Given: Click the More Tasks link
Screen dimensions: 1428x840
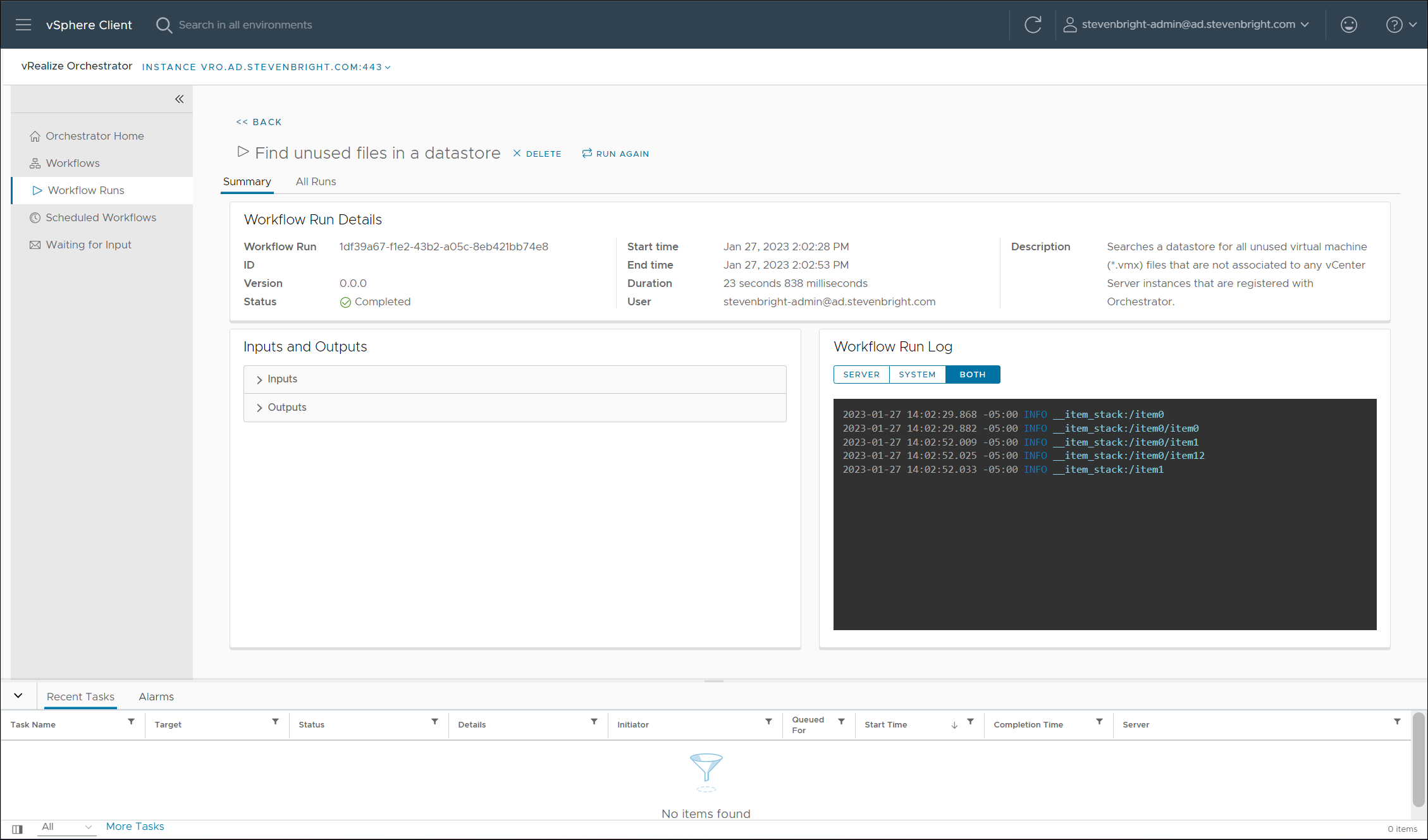Looking at the screenshot, I should pos(135,827).
